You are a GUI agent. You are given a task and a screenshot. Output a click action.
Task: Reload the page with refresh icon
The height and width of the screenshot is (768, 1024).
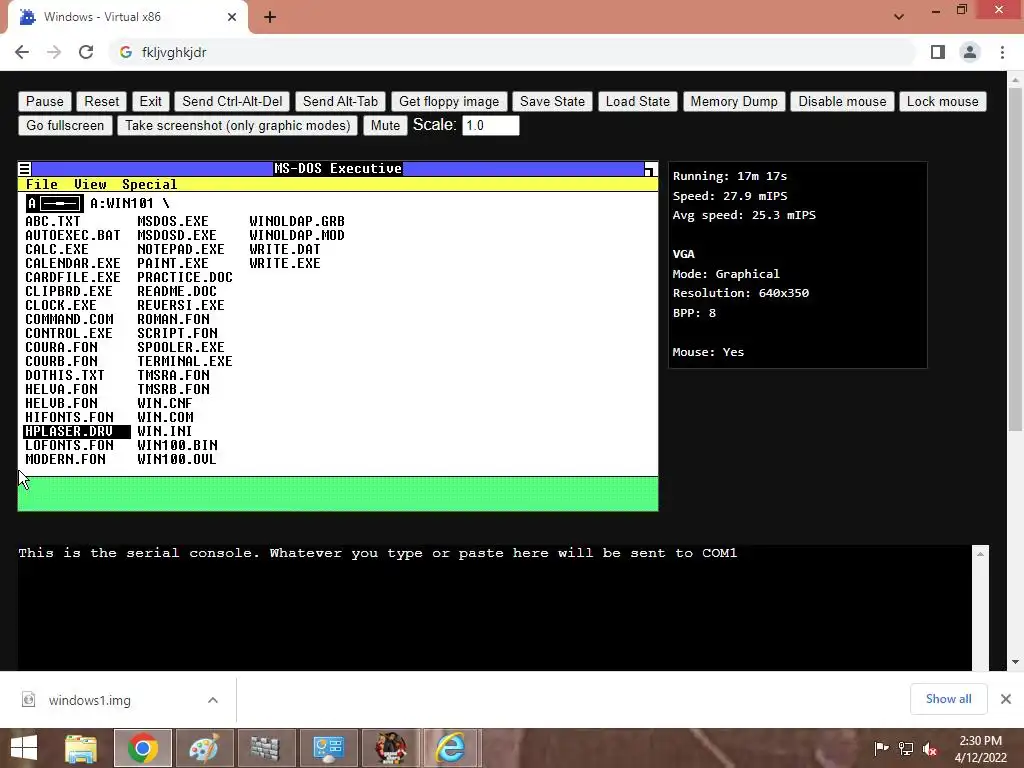(x=86, y=52)
